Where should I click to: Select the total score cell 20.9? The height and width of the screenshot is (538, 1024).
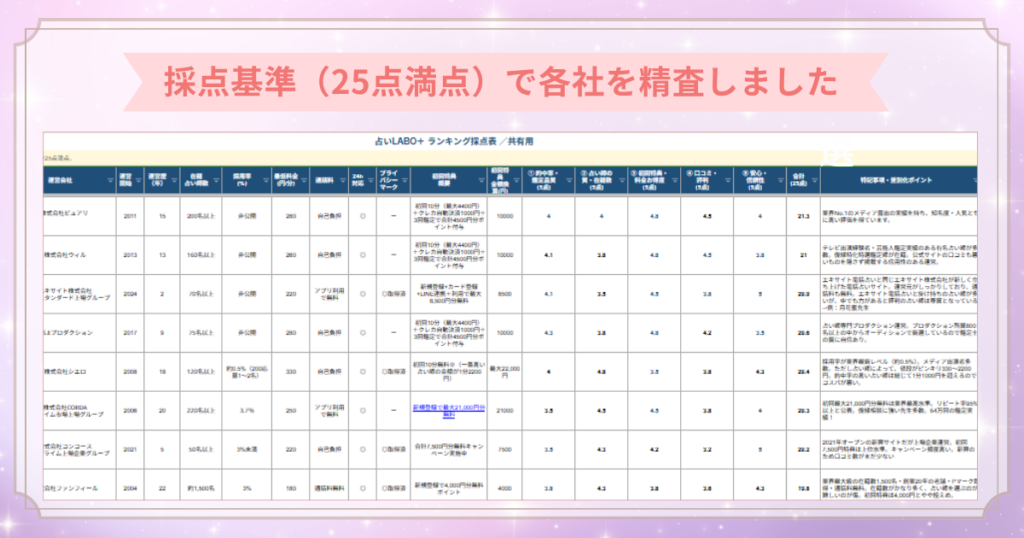pyautogui.click(x=803, y=294)
